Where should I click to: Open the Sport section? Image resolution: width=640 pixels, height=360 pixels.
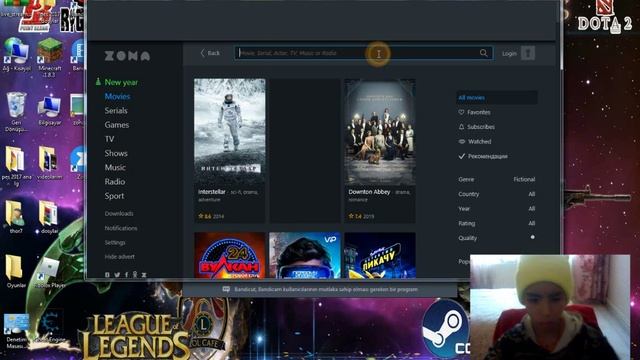[114, 196]
